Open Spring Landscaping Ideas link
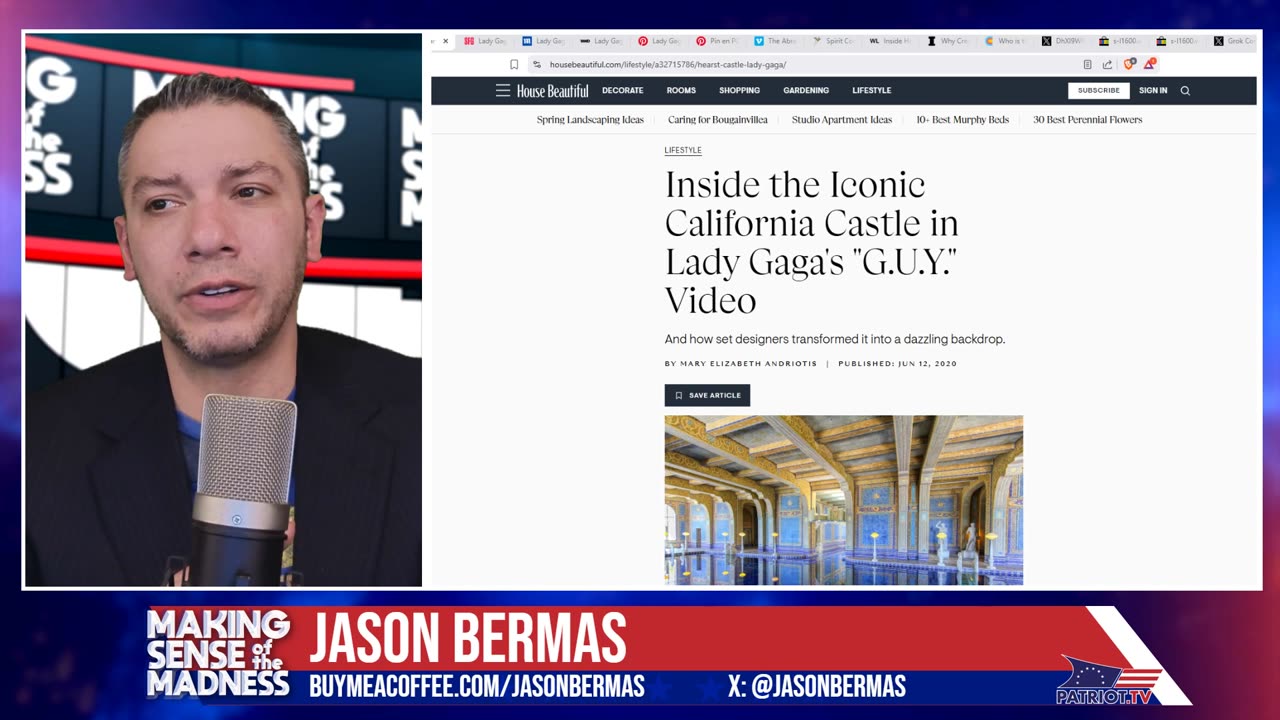Viewport: 1280px width, 720px height. 590,120
